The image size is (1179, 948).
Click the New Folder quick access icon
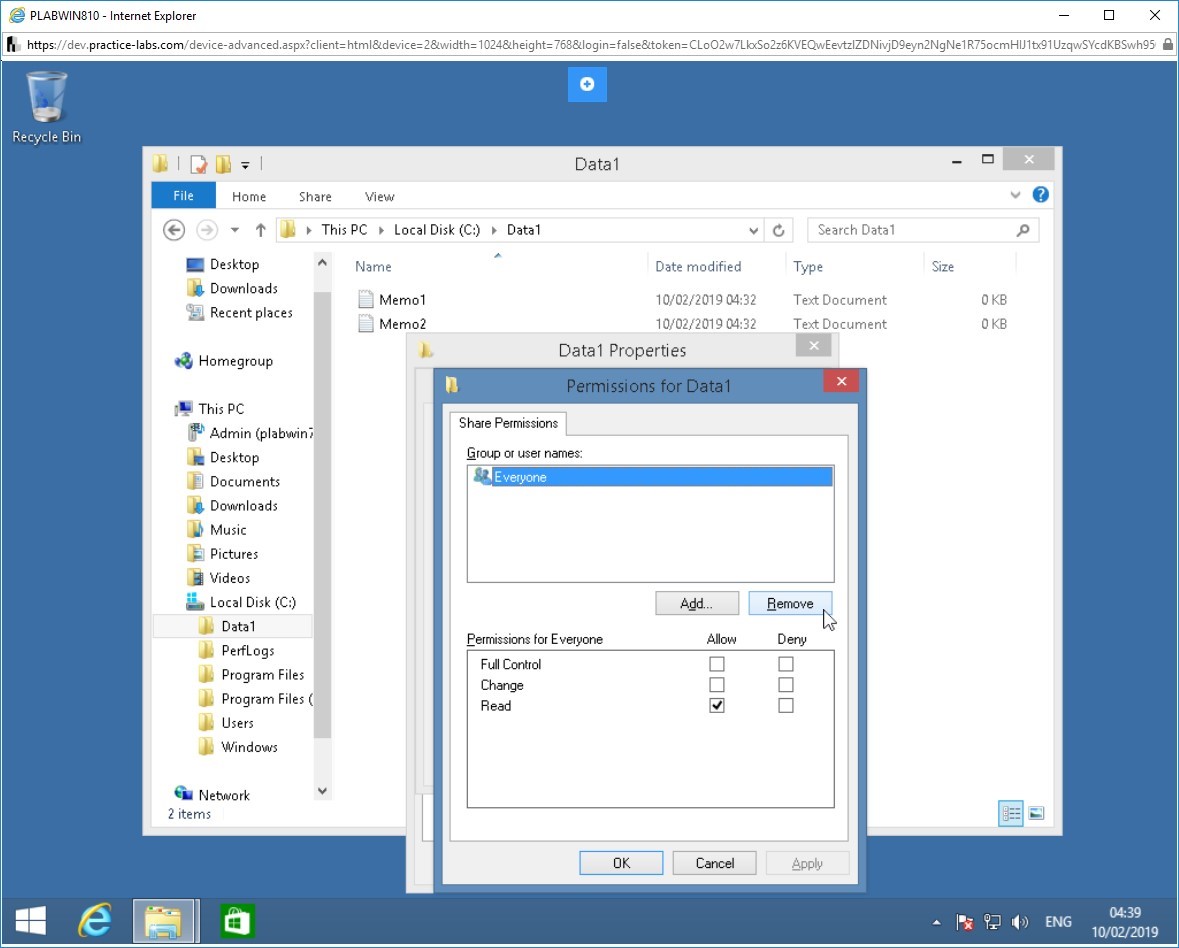pyautogui.click(x=223, y=163)
